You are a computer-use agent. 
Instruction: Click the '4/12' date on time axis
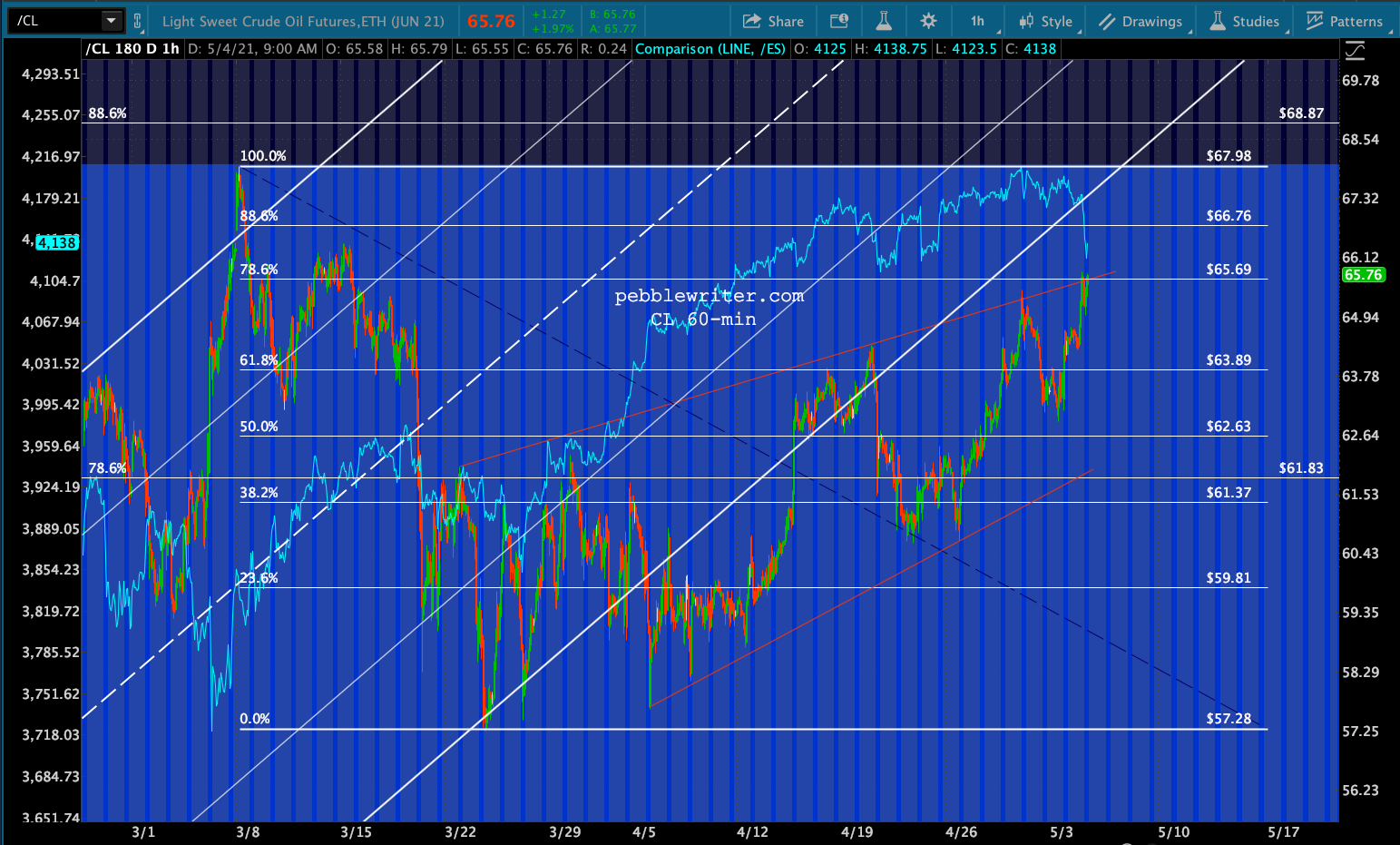[752, 832]
